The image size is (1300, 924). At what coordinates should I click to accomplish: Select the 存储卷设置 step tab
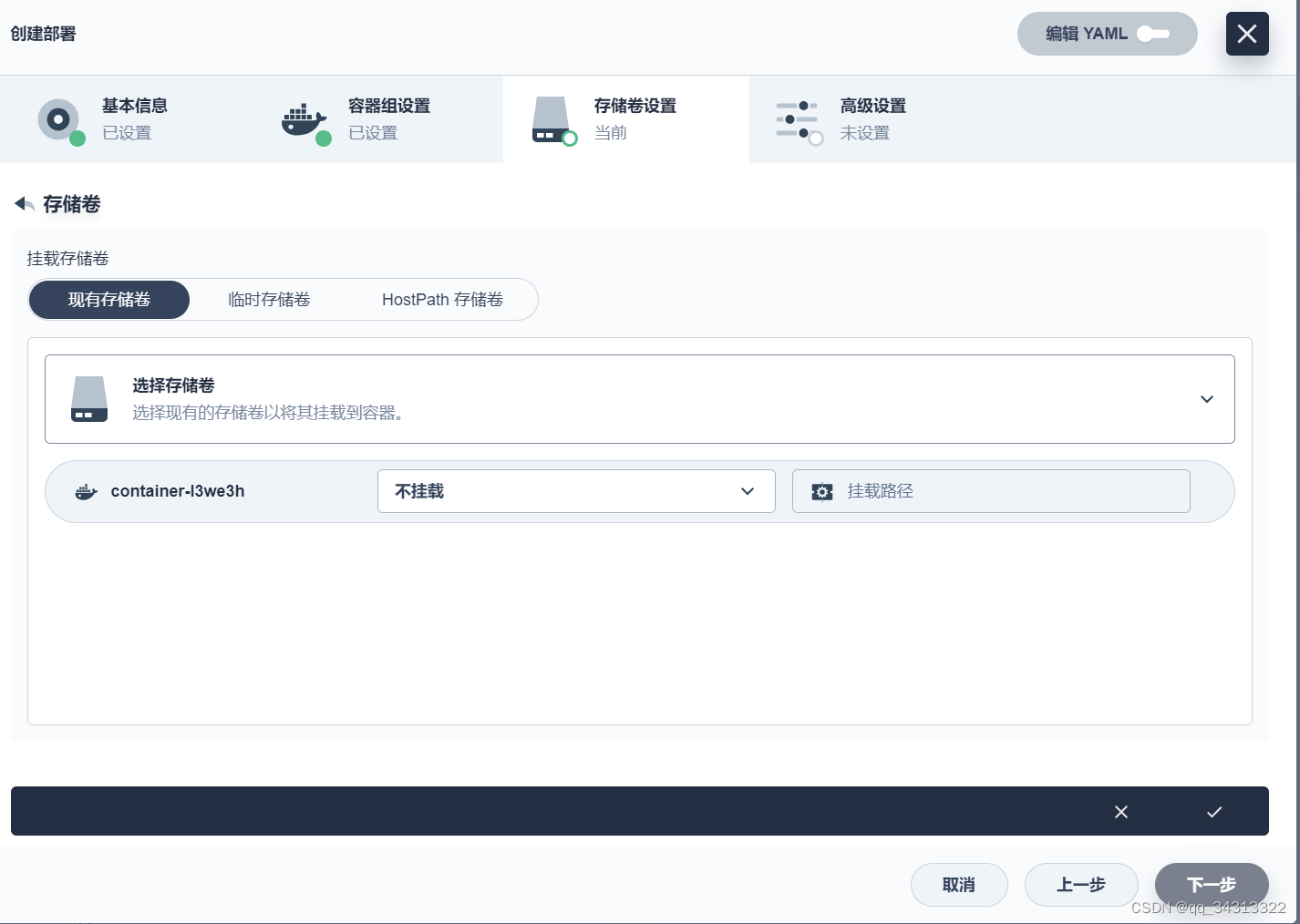coord(626,119)
